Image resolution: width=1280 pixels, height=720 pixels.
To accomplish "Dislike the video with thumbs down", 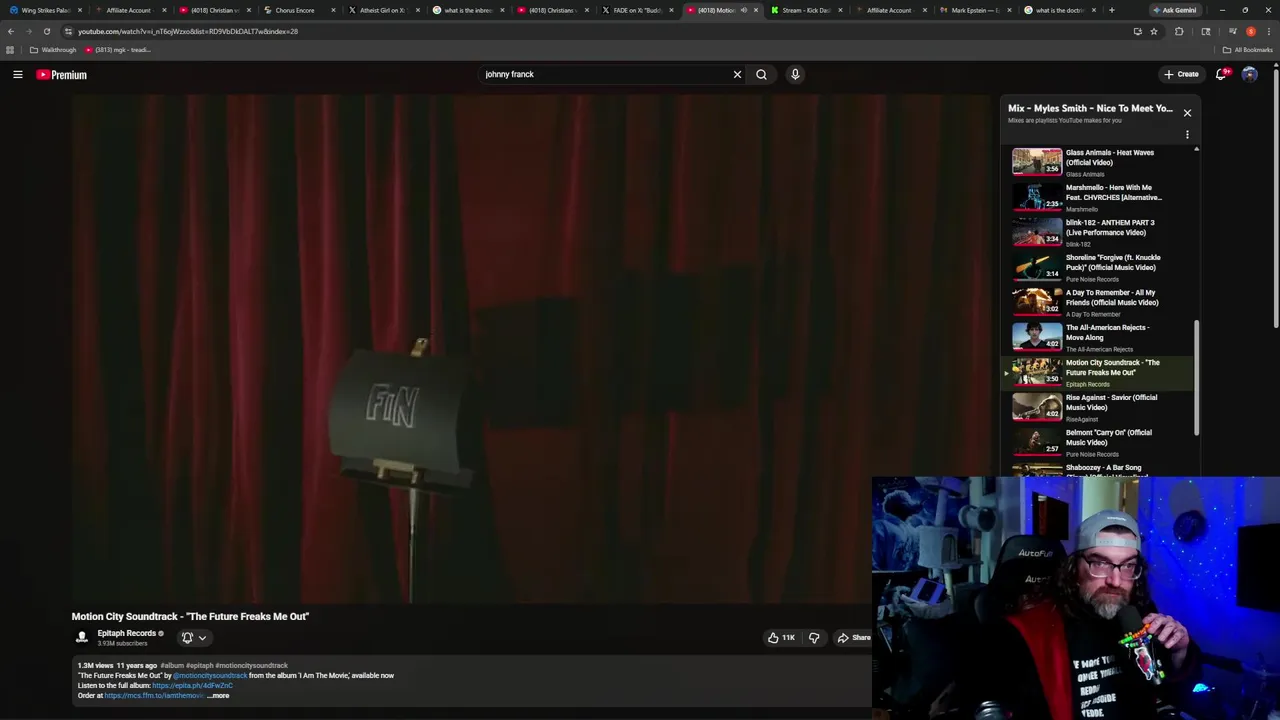I will tap(814, 638).
